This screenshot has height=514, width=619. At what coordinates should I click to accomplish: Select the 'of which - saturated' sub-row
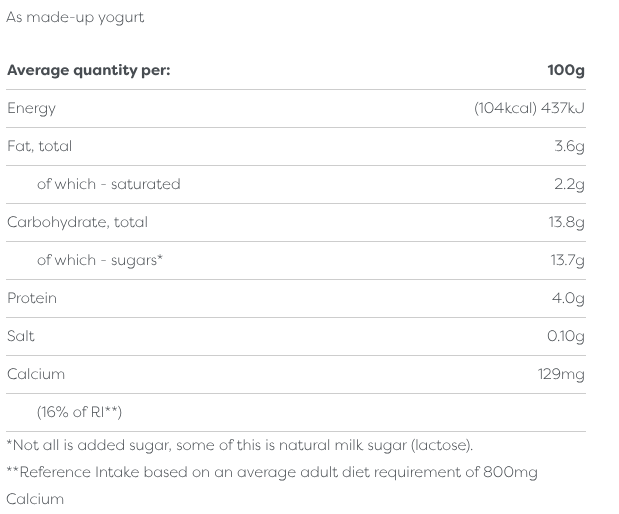pos(108,184)
